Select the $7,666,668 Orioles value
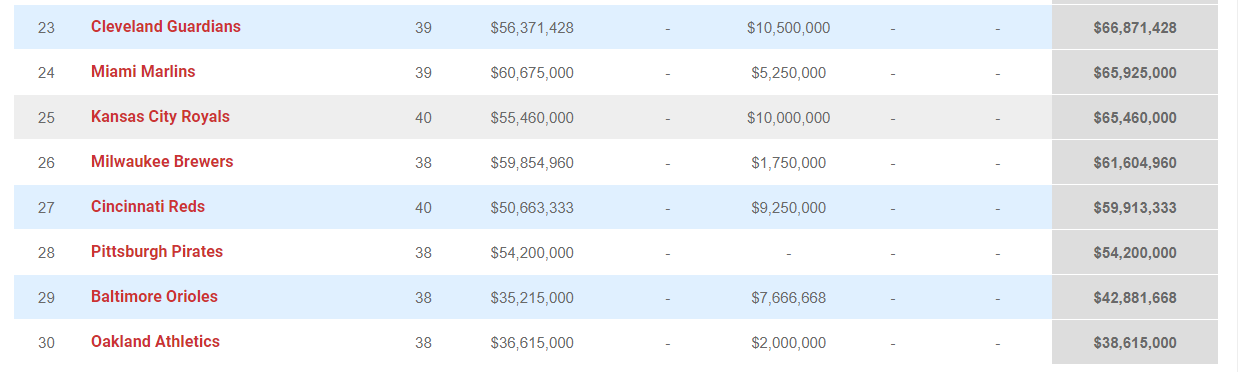The image size is (1238, 372). coord(788,298)
